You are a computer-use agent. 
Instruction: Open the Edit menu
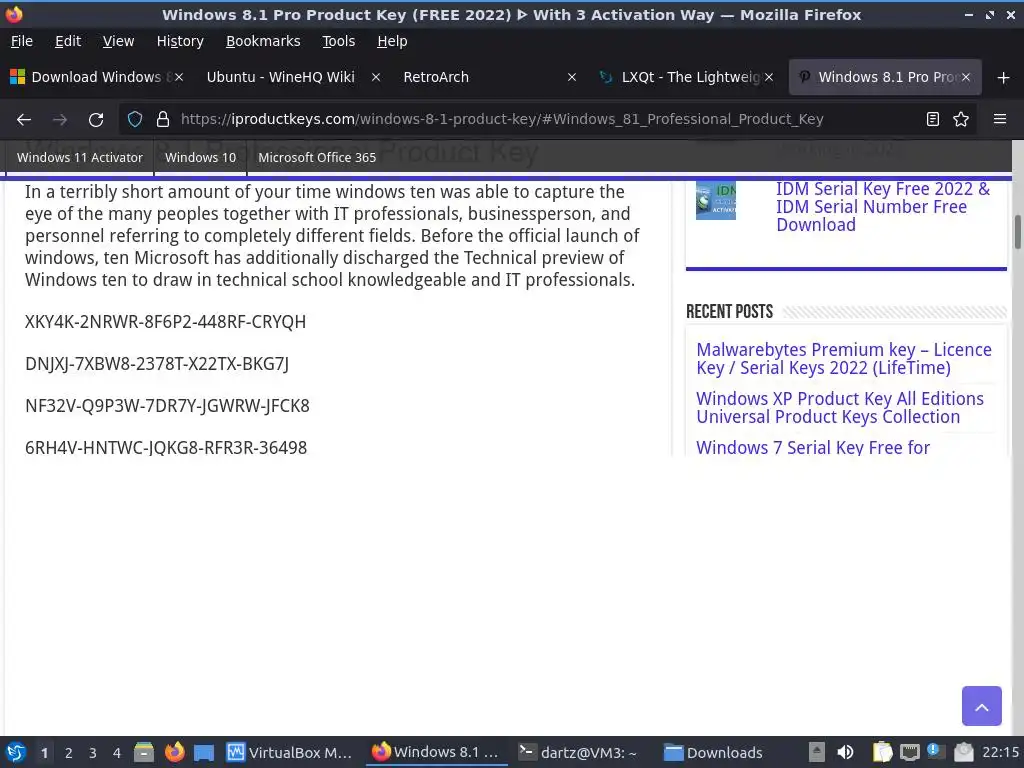68,41
